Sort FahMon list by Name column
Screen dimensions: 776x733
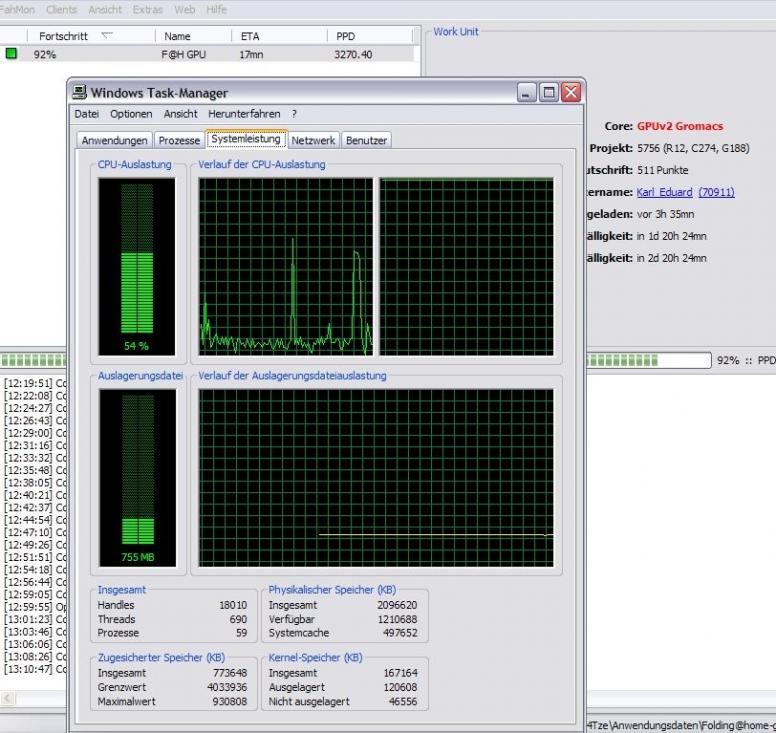point(193,36)
